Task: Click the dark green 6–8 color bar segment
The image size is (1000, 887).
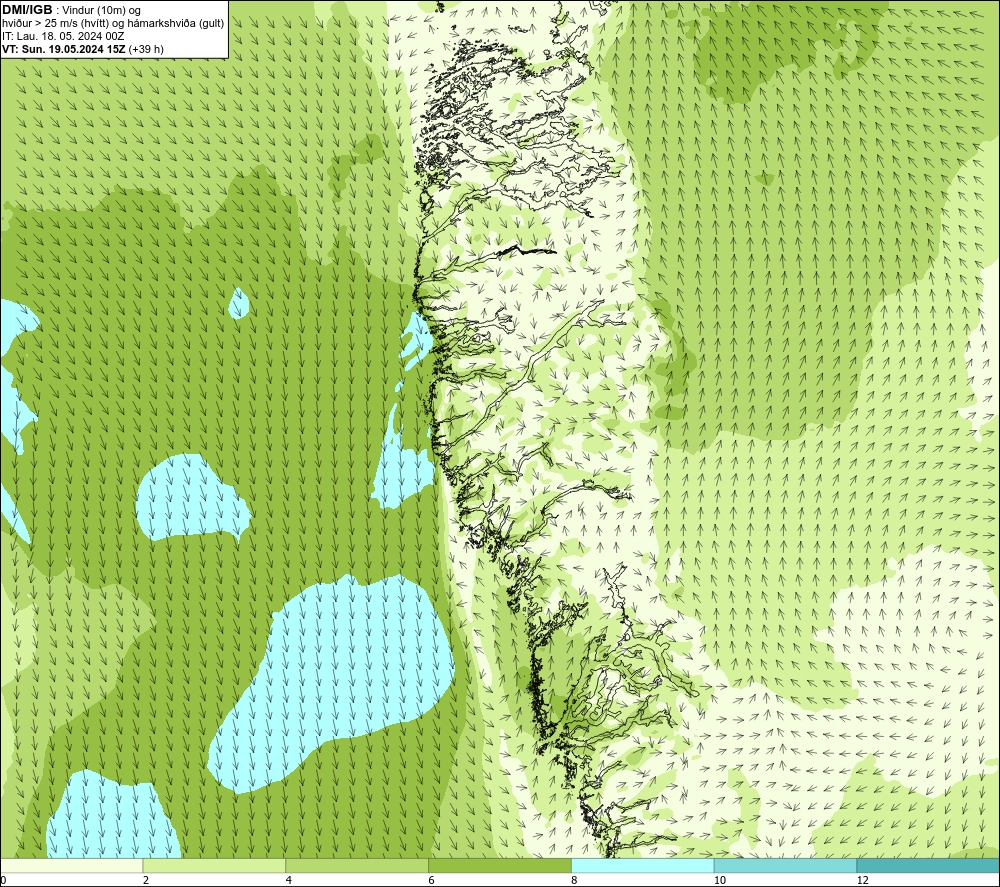Action: [500, 866]
